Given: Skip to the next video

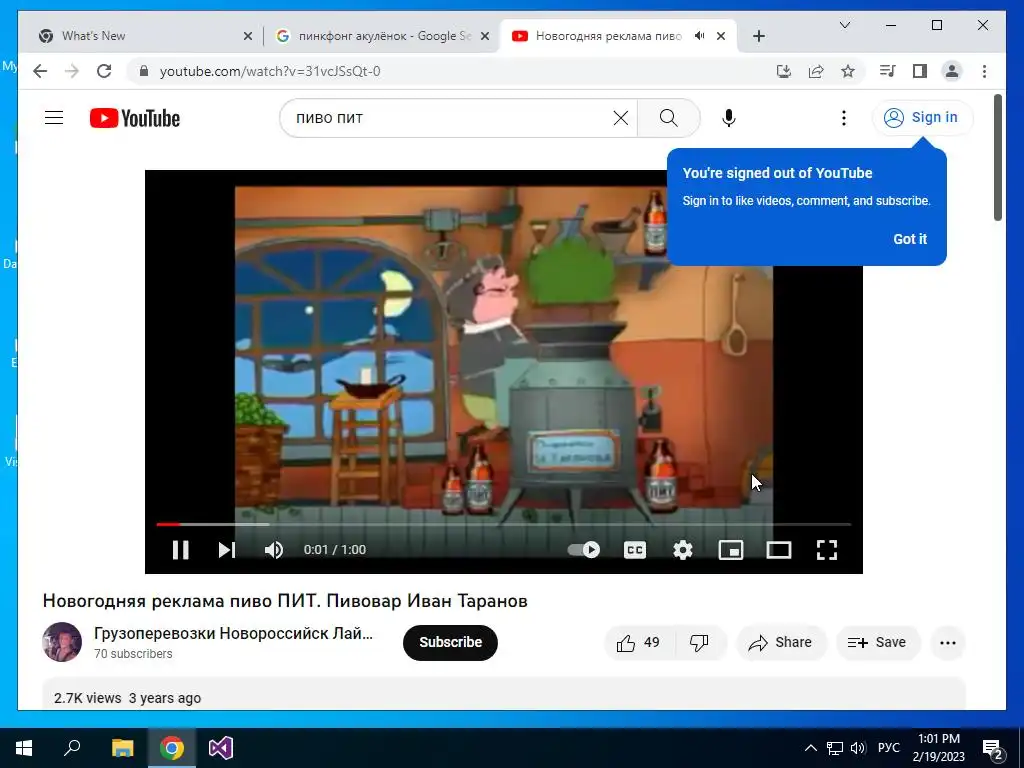Looking at the screenshot, I should 227,550.
